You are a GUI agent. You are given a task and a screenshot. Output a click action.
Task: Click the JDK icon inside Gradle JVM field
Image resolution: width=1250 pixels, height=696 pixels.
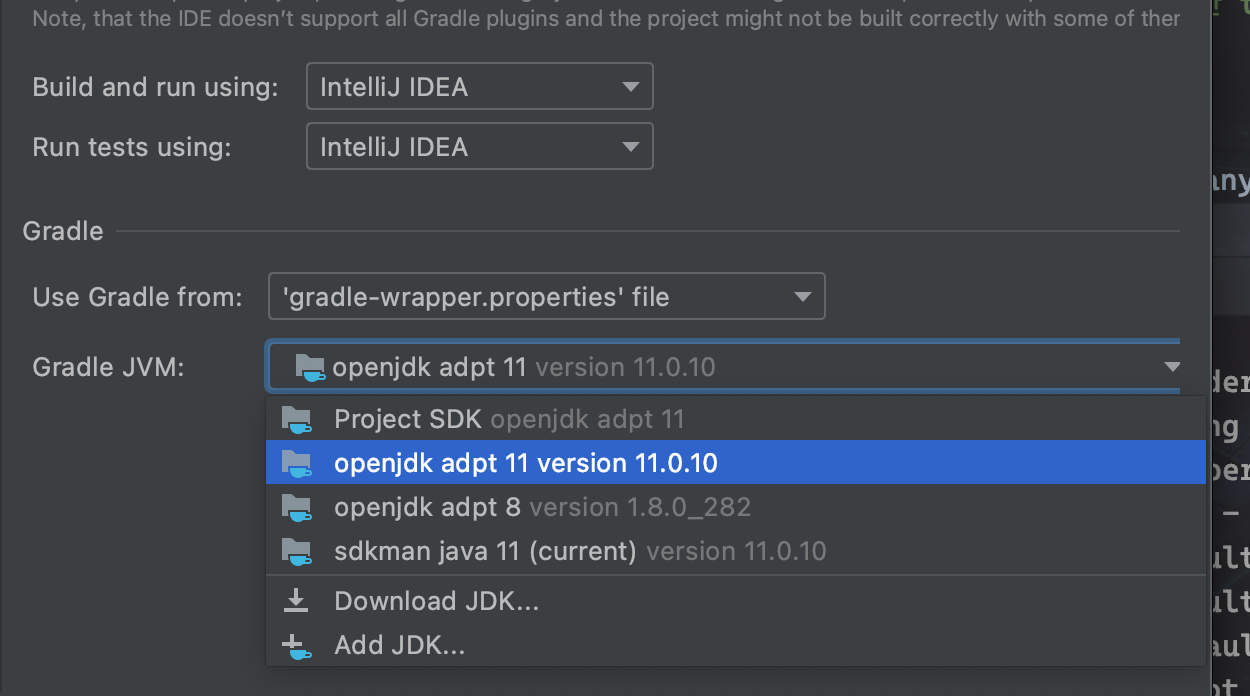coord(310,368)
